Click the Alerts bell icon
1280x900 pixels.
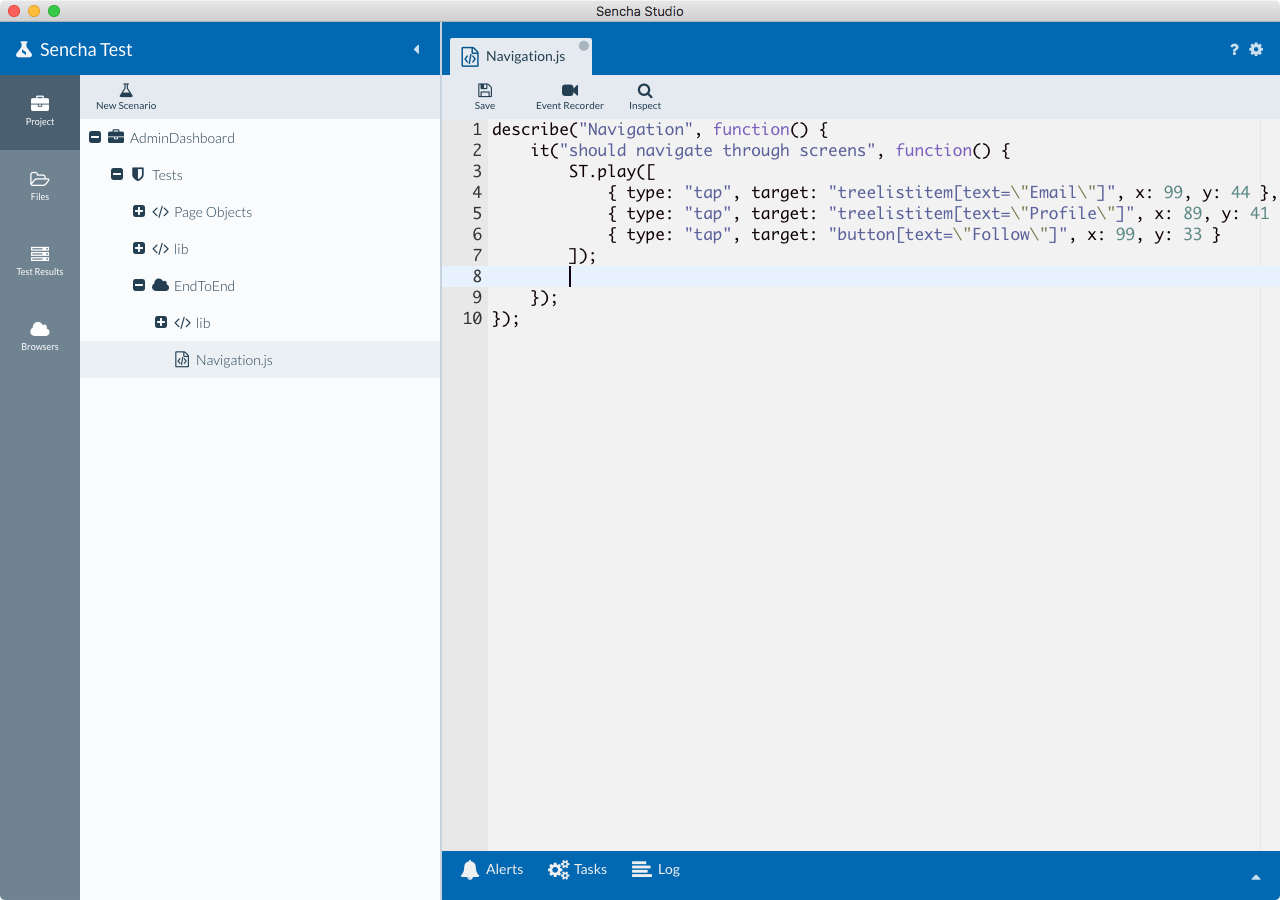click(470, 870)
